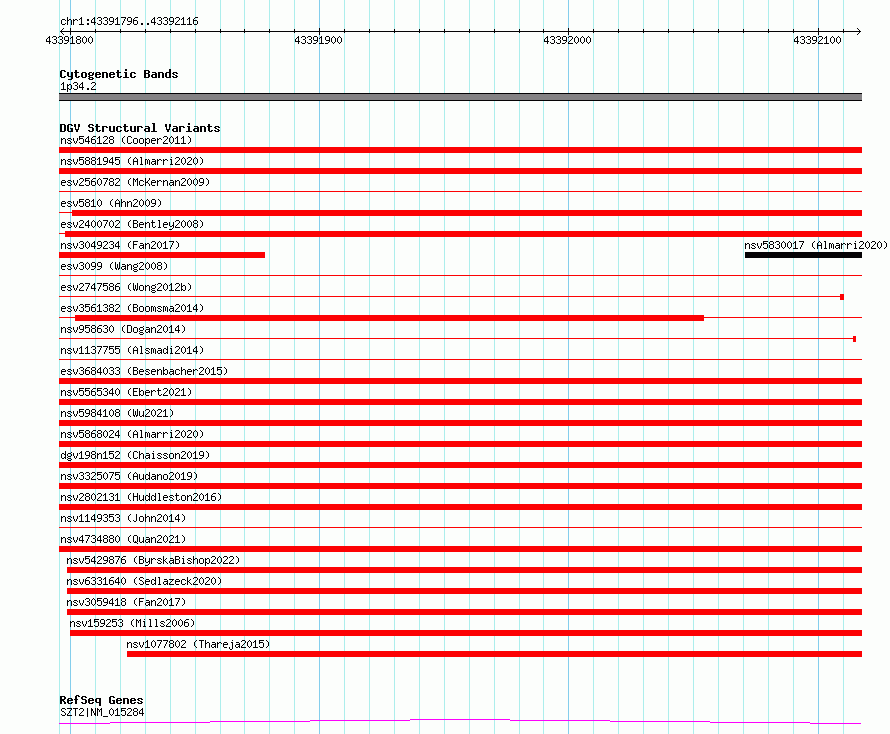Click the Cytogenetic Bands track title
The image size is (890, 734).
(119, 74)
